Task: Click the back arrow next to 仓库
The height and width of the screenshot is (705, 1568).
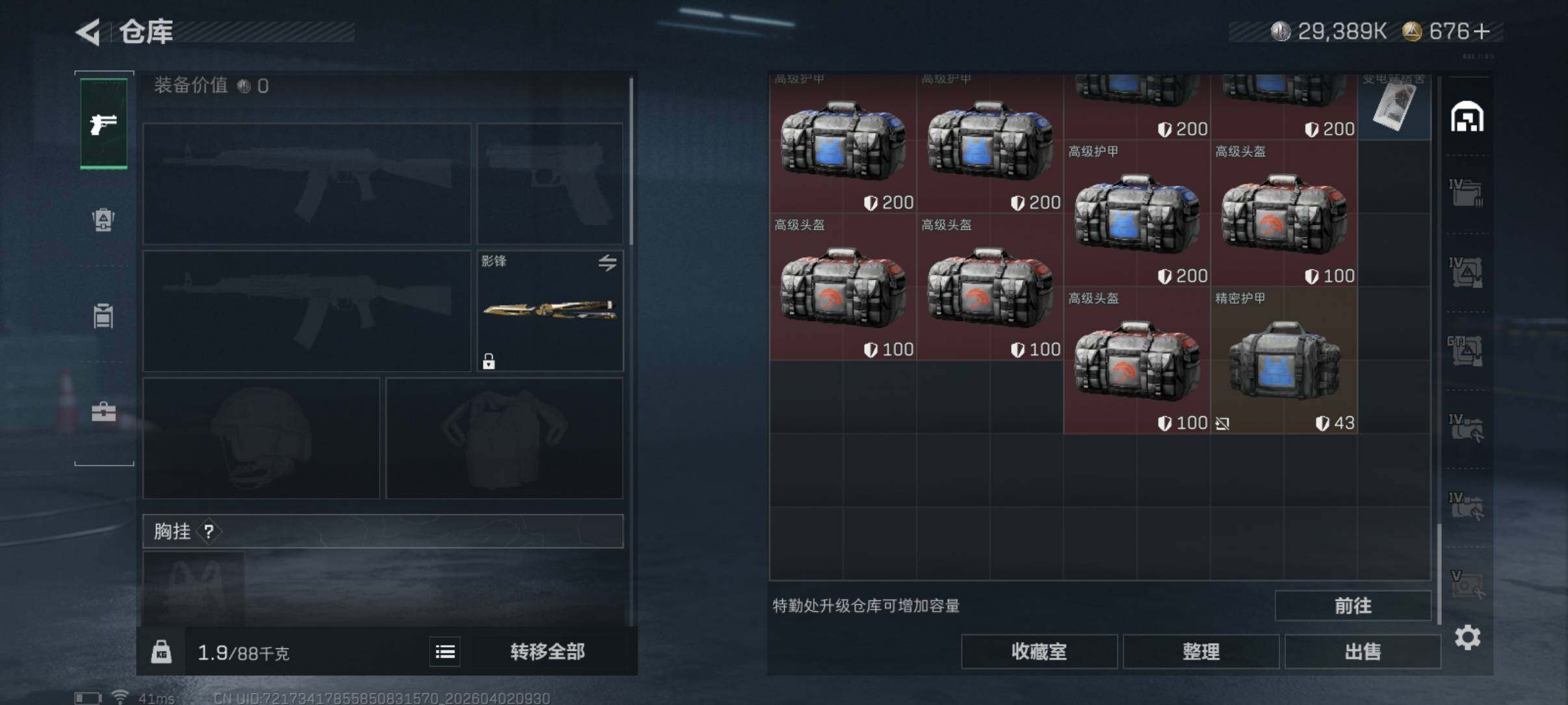Action: (89, 32)
